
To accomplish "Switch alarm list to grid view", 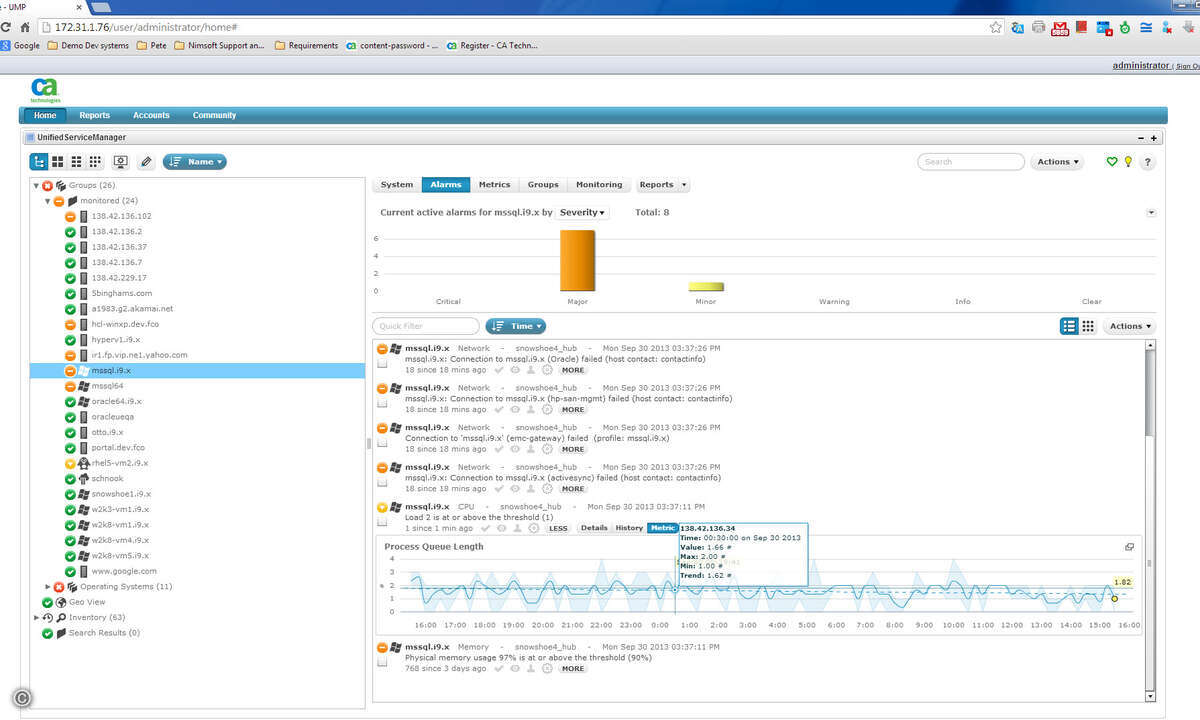I will [1088, 326].
